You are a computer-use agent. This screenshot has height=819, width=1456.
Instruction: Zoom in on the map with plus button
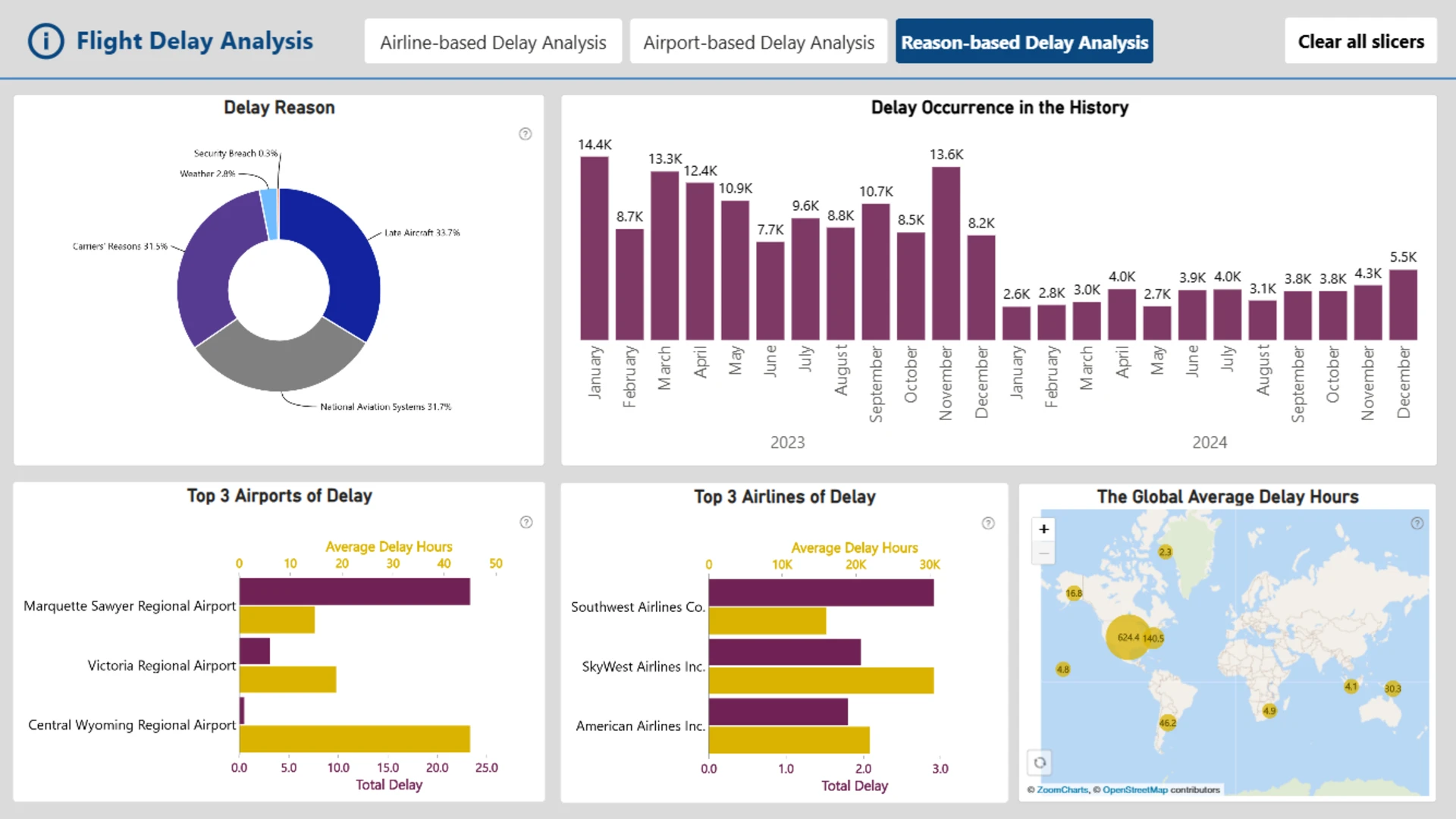click(1043, 529)
